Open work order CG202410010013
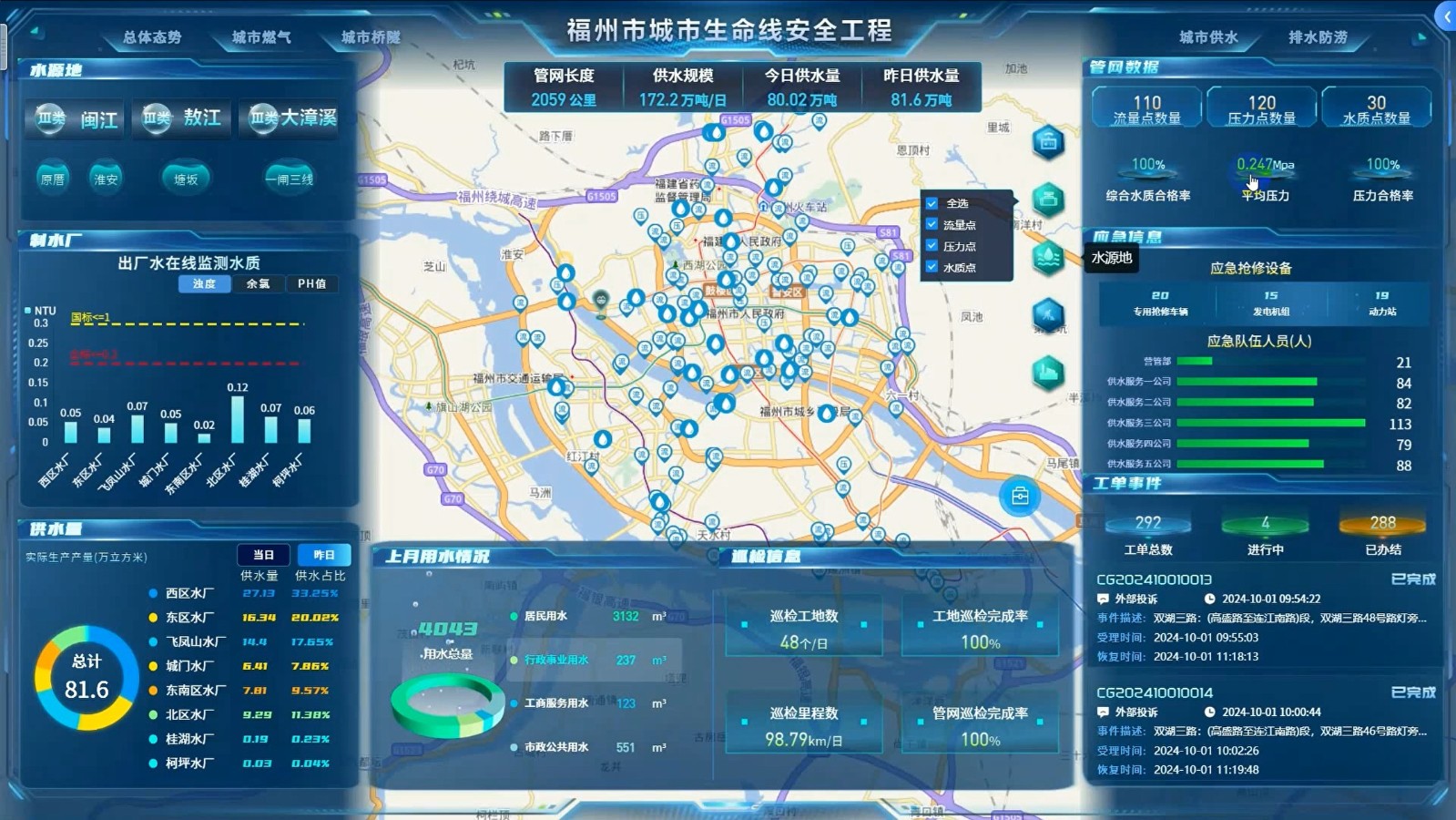The height and width of the screenshot is (820, 1456). coord(1154,579)
